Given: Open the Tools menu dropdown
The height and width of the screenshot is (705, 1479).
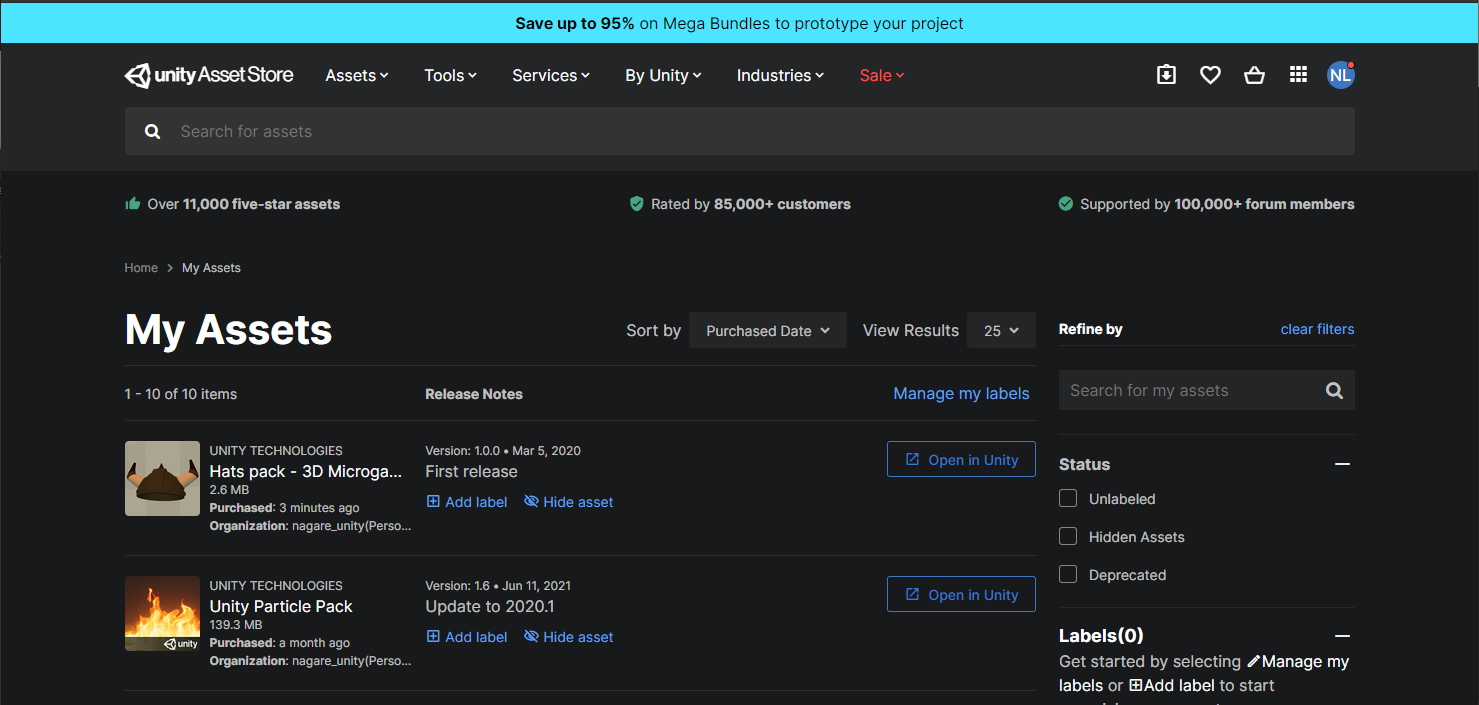Looking at the screenshot, I should pyautogui.click(x=450, y=75).
